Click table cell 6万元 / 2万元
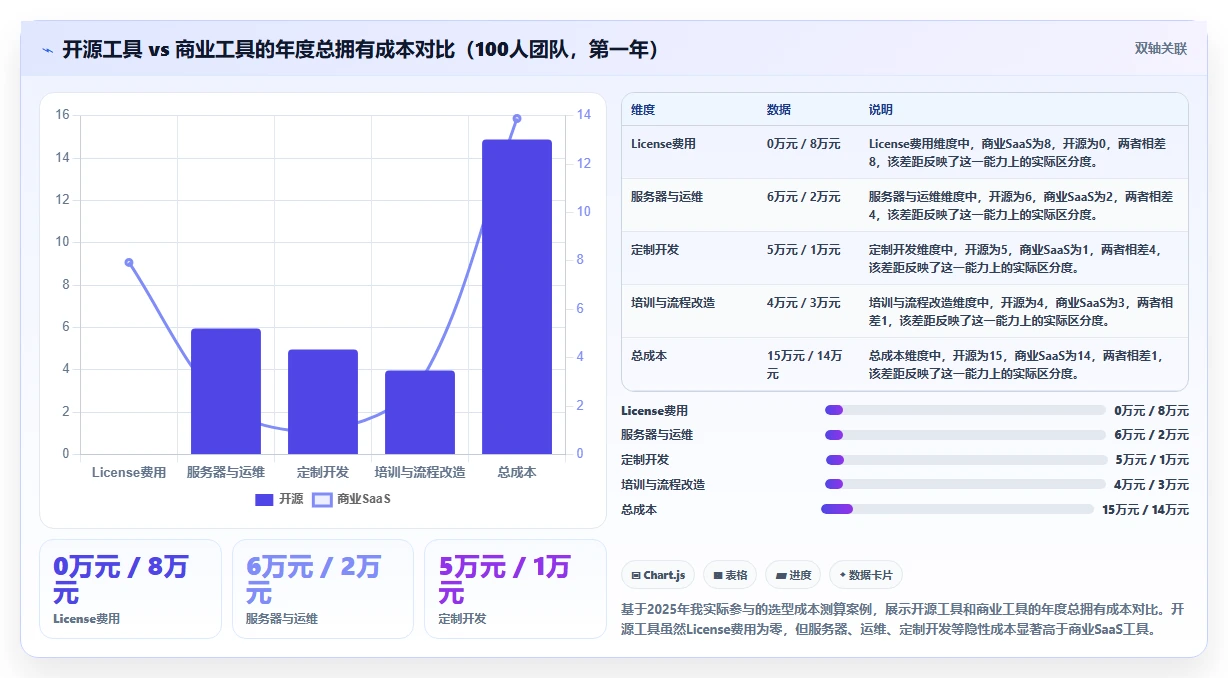 [x=804, y=197]
